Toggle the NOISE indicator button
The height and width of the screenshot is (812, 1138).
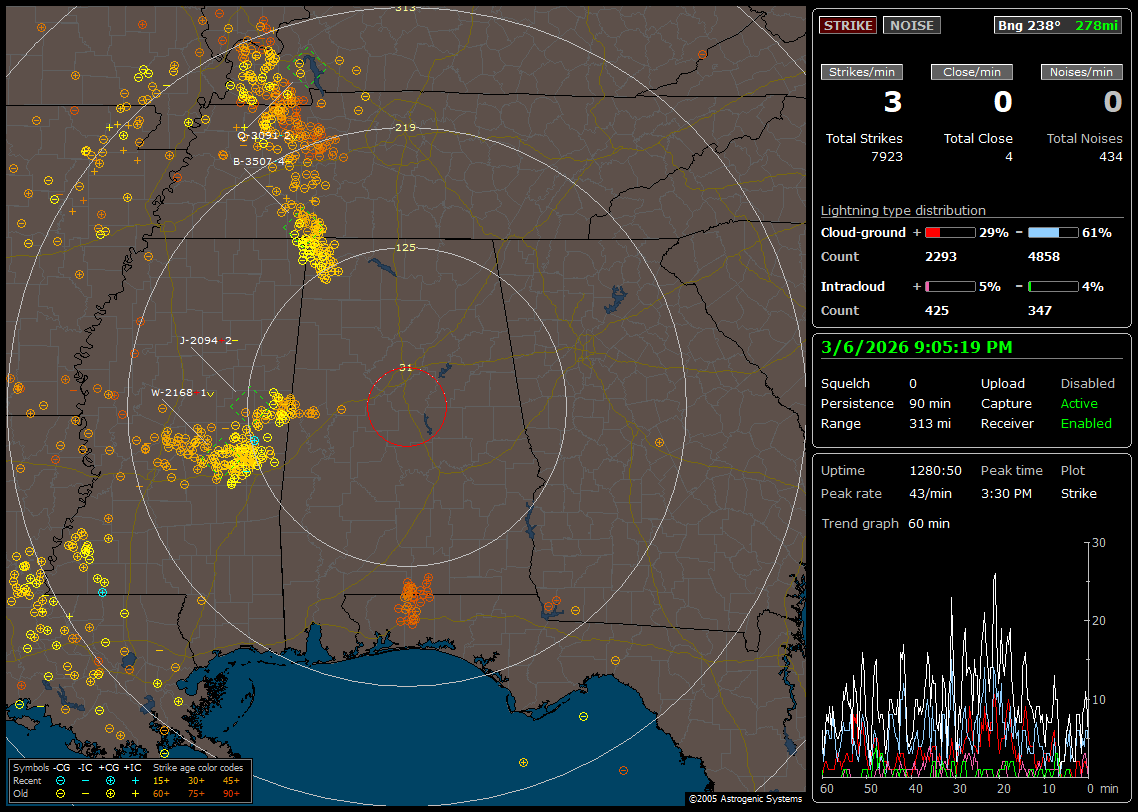tap(911, 26)
